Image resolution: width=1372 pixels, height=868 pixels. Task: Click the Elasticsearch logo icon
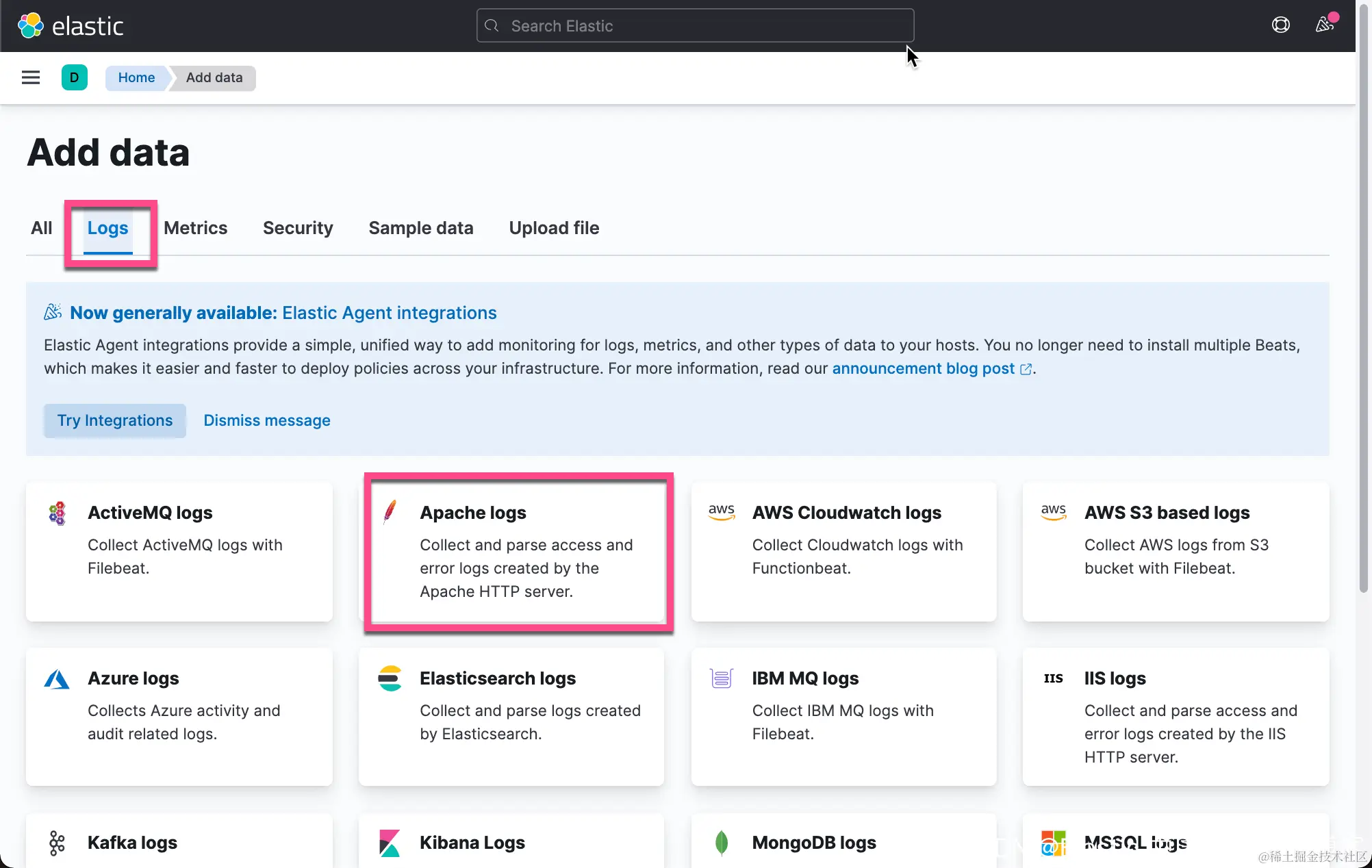tap(390, 678)
